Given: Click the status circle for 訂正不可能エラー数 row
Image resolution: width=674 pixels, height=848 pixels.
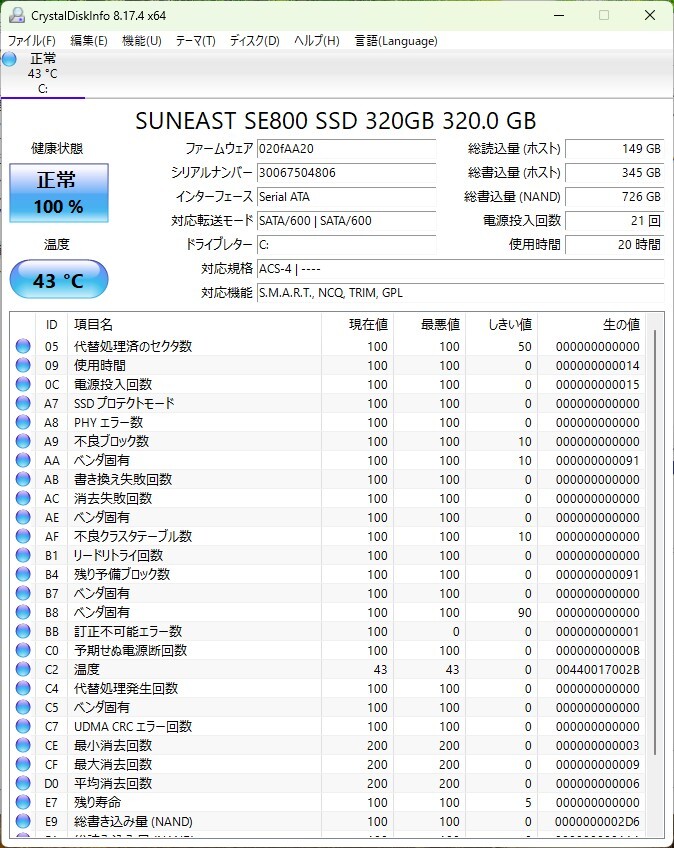Looking at the screenshot, I should coord(23,631).
